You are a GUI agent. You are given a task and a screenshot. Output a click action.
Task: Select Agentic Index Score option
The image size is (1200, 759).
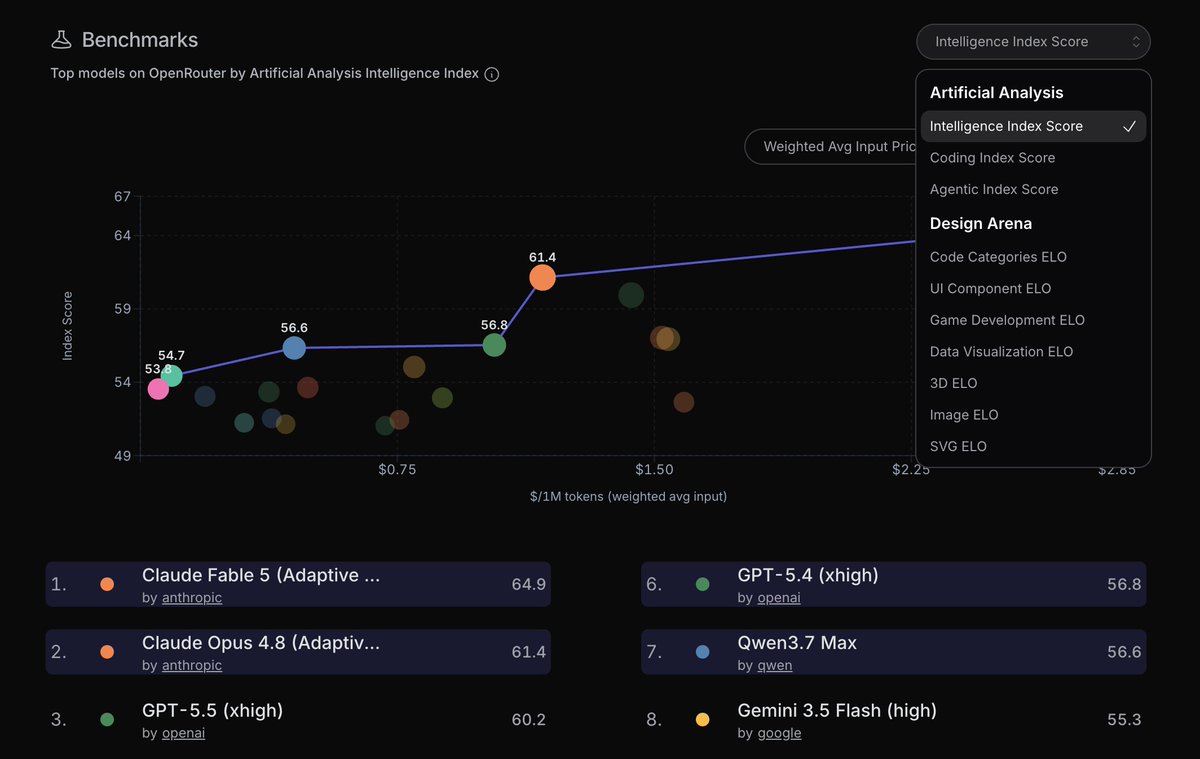1033,189
